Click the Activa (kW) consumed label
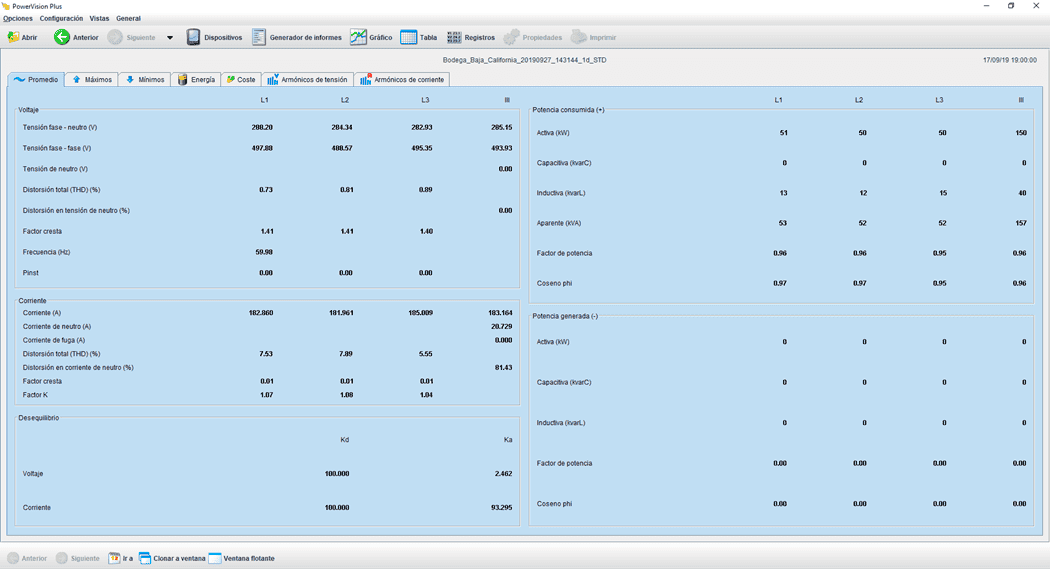 click(x=552, y=133)
